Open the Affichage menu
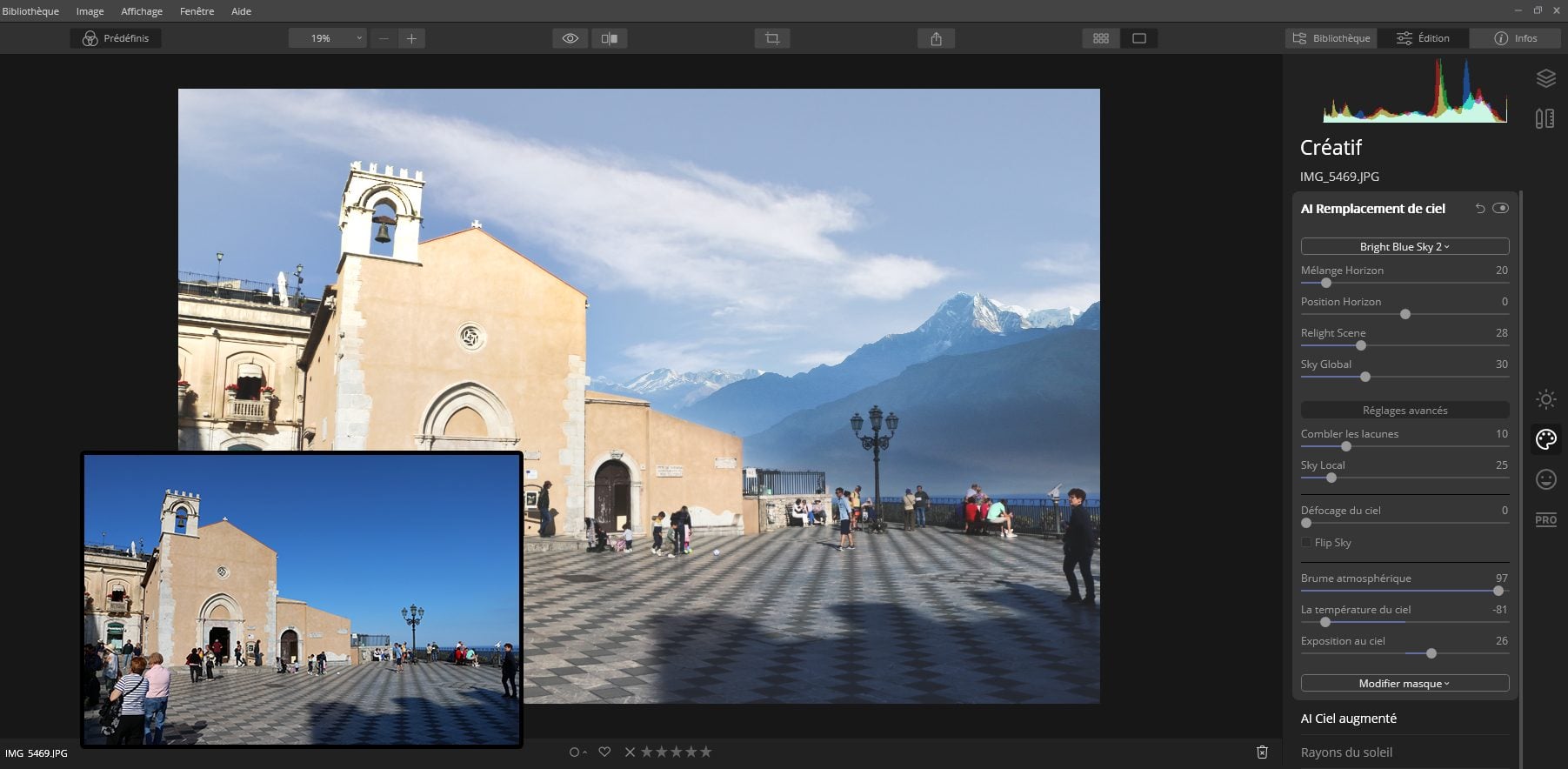Viewport: 1568px width, 769px height. [142, 11]
